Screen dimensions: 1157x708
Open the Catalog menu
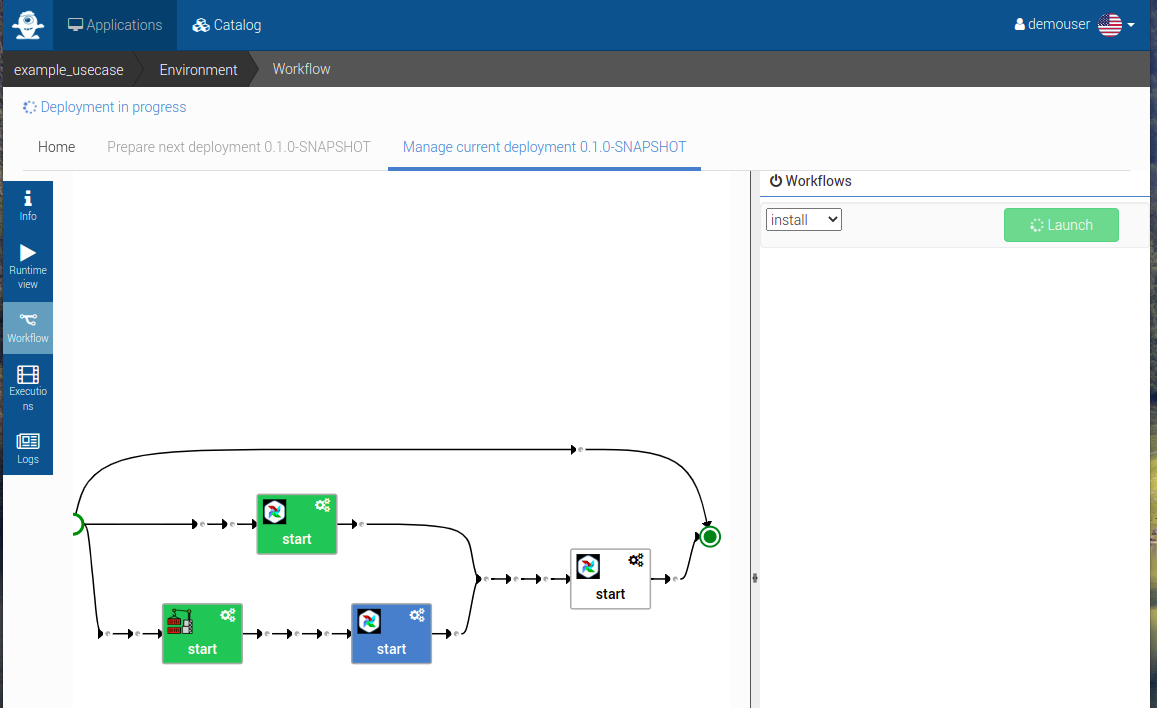click(227, 25)
